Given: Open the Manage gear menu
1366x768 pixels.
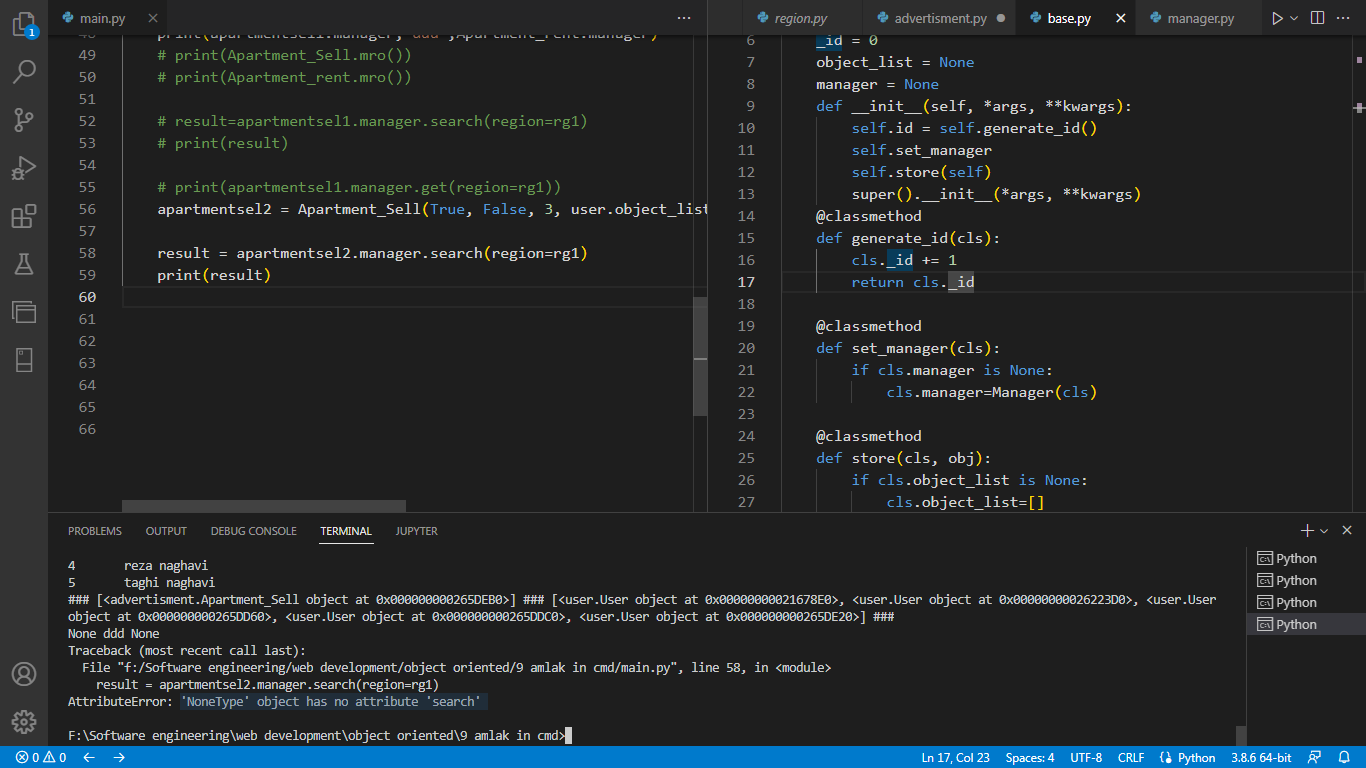Looking at the screenshot, I should click(x=24, y=722).
